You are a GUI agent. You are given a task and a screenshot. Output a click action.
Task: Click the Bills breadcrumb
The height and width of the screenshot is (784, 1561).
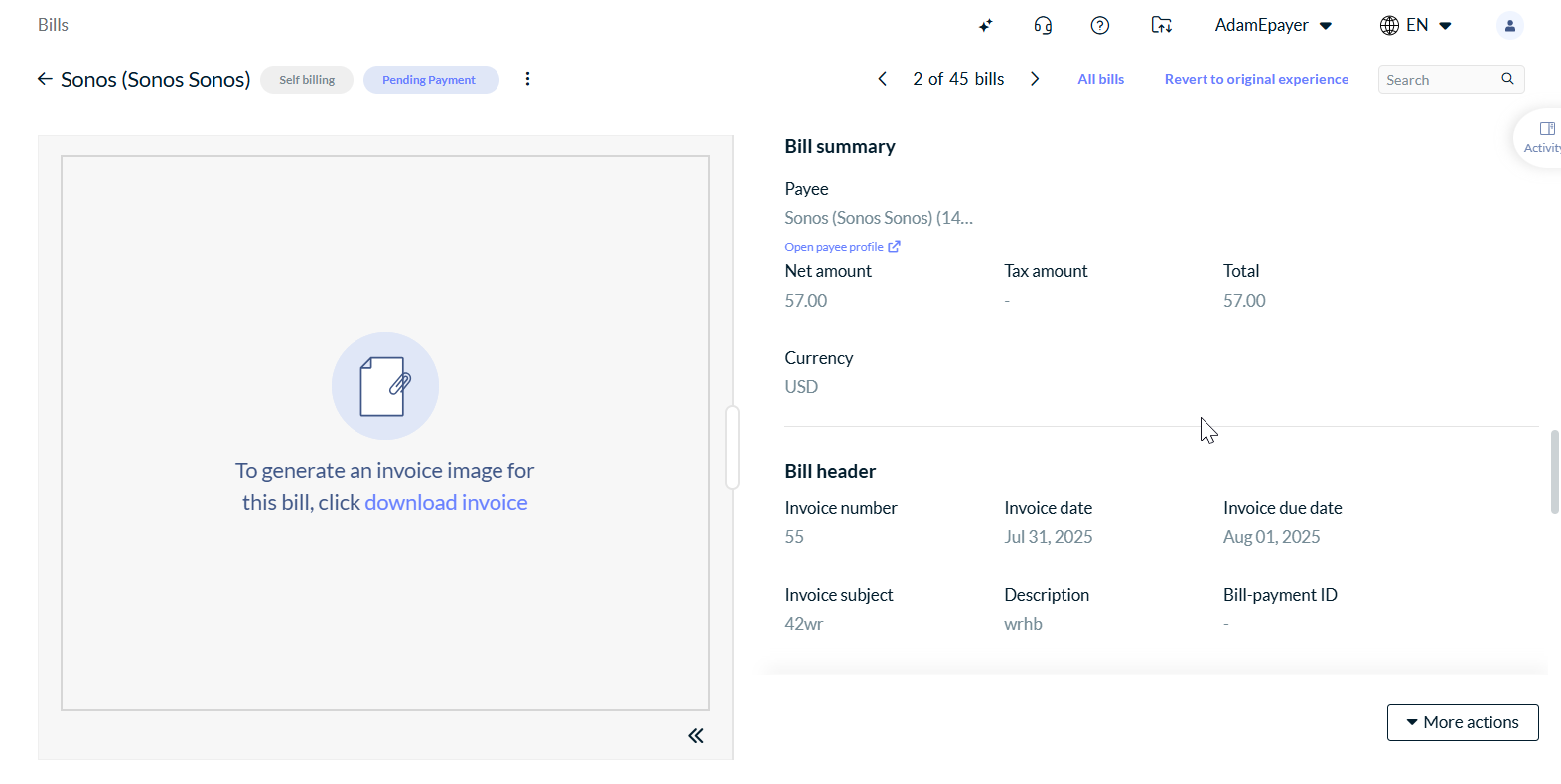pos(53,25)
